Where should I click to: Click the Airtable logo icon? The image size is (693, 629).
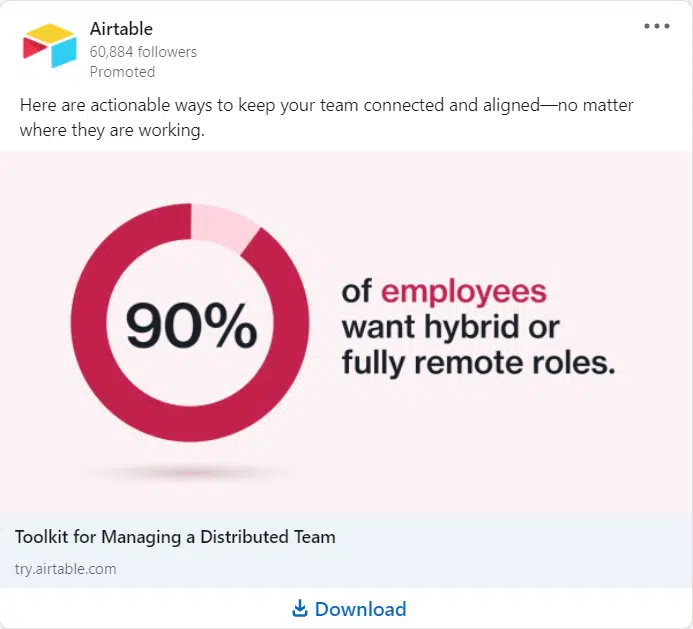pyautogui.click(x=50, y=46)
